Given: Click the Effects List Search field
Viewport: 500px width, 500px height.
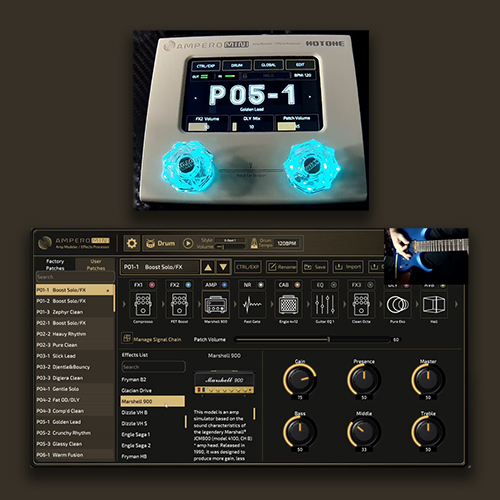Looking at the screenshot, I should click(153, 367).
